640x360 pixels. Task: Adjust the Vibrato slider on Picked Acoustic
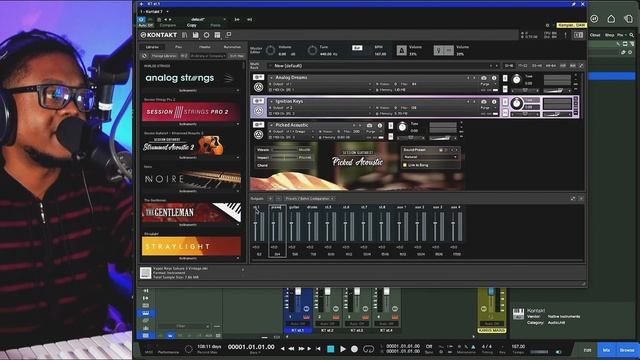pyautogui.click(x=284, y=150)
